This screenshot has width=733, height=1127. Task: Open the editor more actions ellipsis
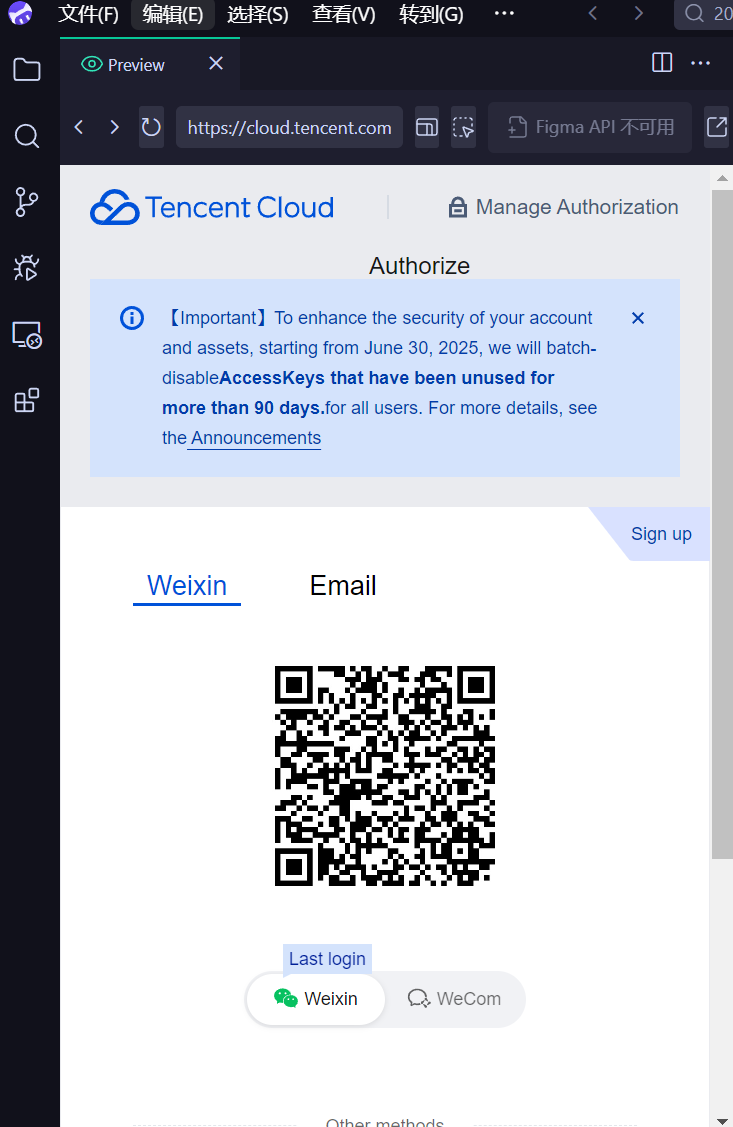click(x=700, y=64)
